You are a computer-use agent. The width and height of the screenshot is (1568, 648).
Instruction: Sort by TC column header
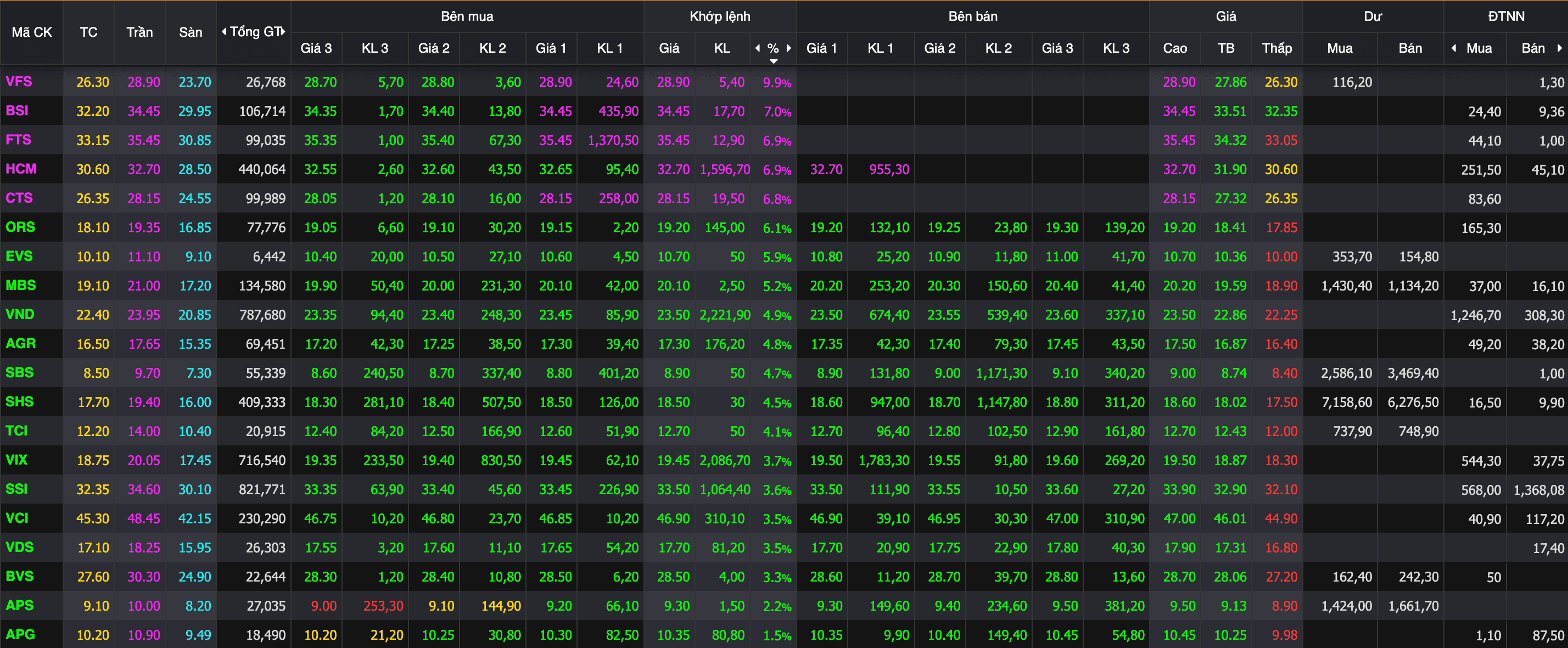88,32
